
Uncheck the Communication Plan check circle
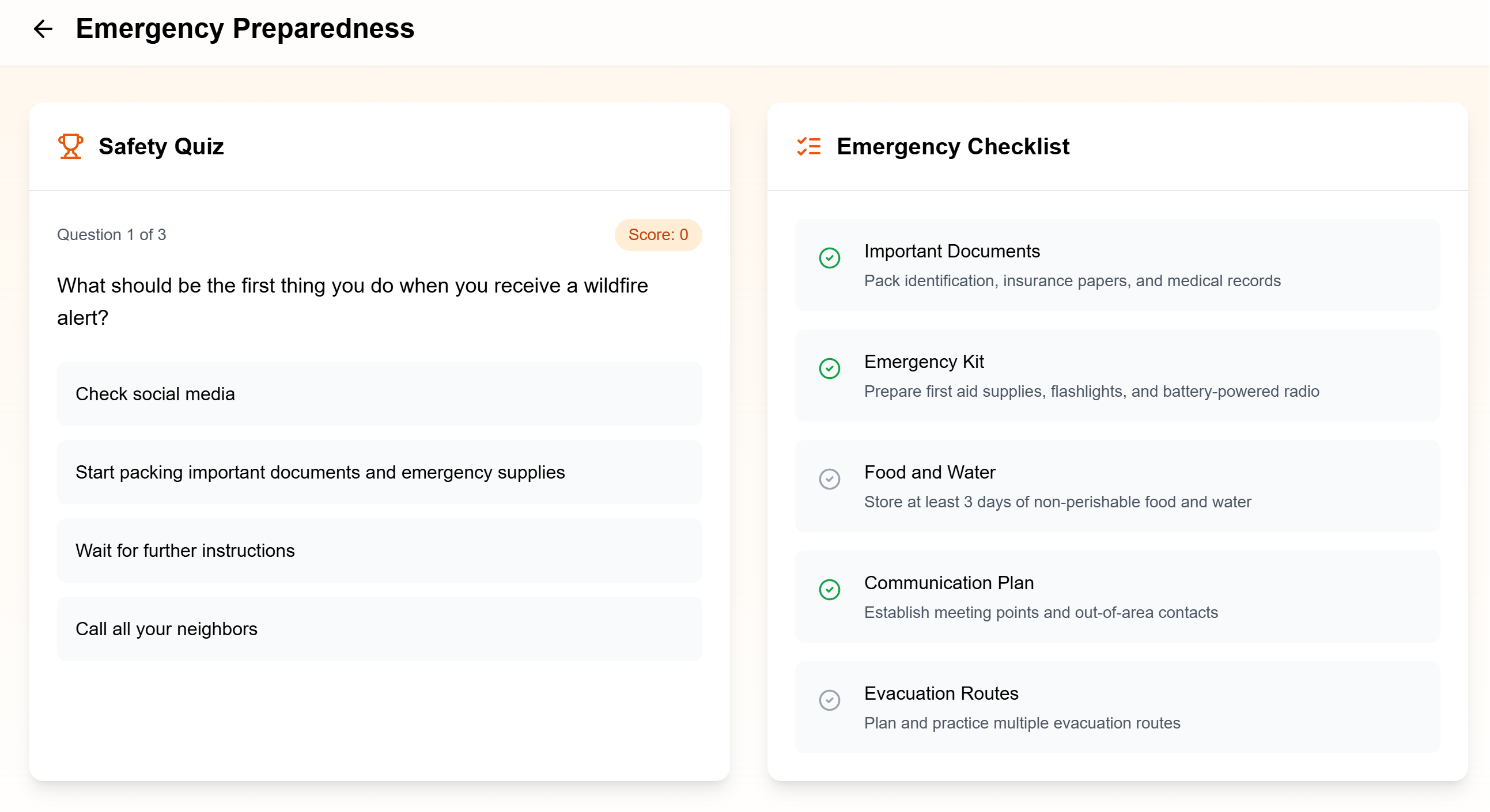[829, 590]
